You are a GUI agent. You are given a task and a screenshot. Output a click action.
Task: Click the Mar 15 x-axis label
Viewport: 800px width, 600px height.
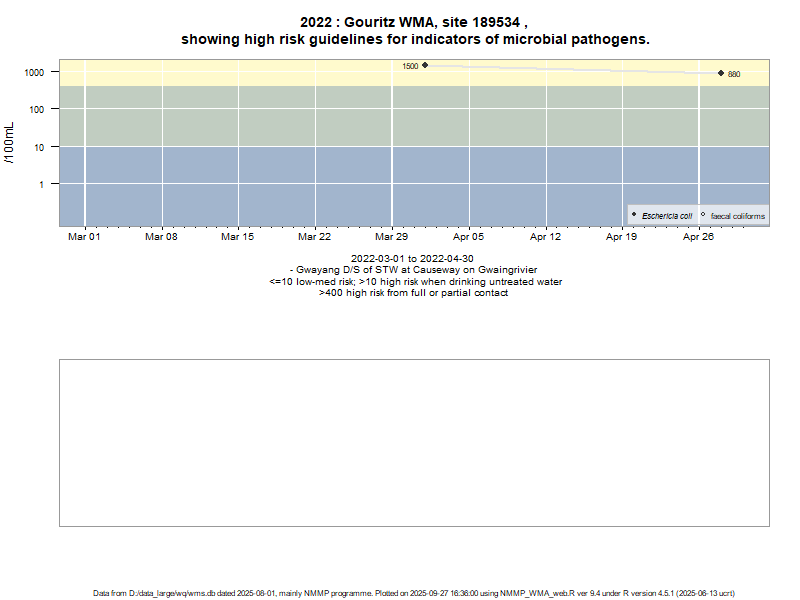[x=238, y=237]
